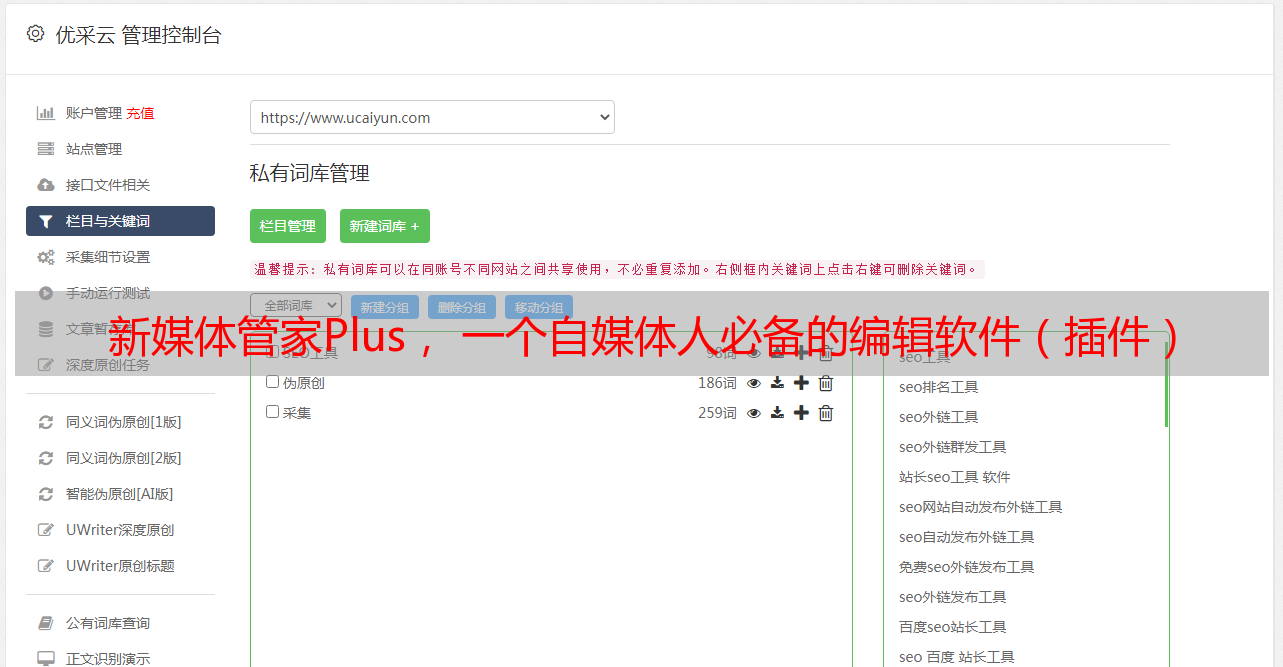This screenshot has width=1283, height=667.
Task: Open 账户管理 in the sidebar
Action: click(94, 113)
